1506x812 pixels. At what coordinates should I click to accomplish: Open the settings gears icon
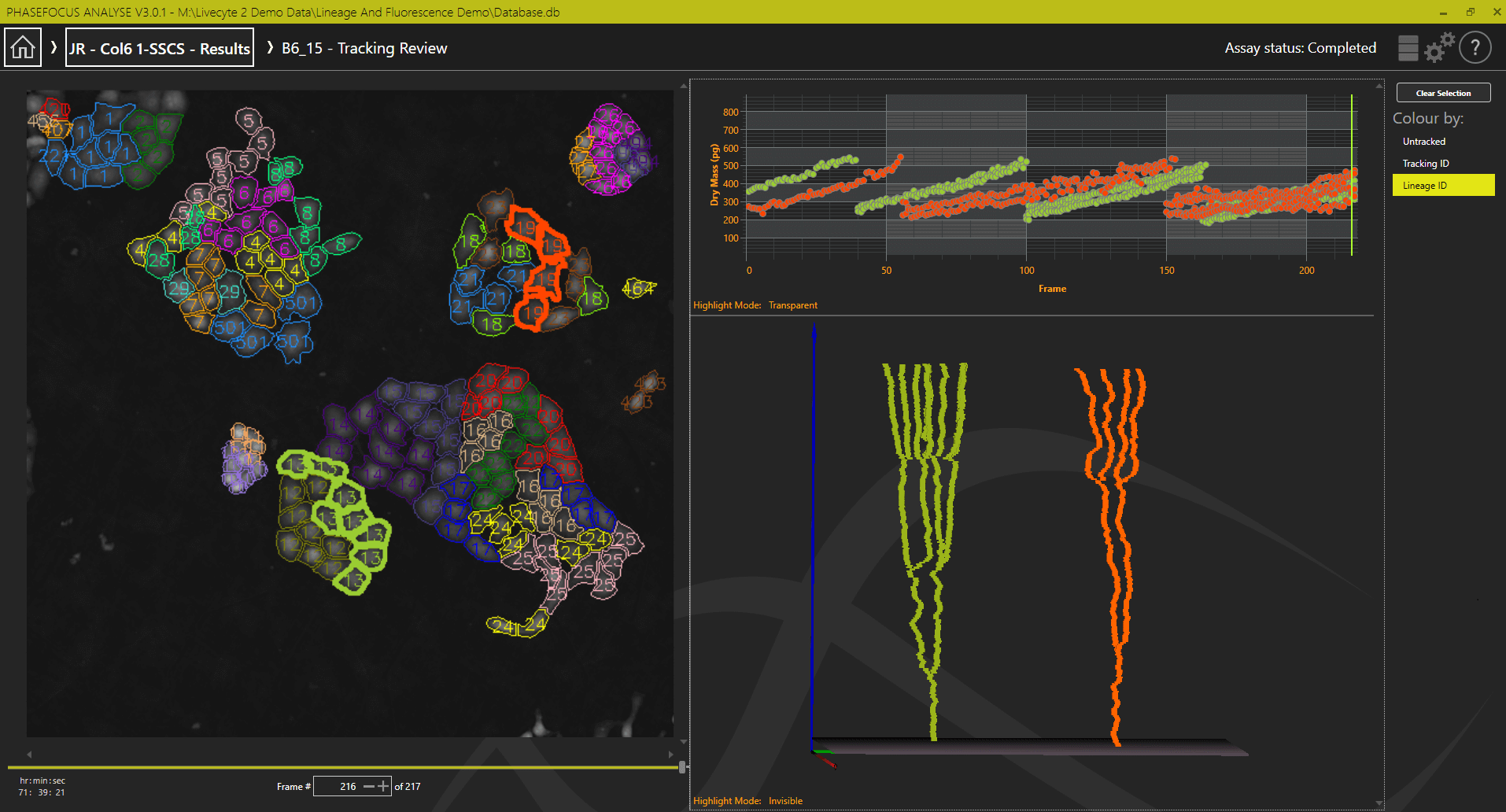1439,48
